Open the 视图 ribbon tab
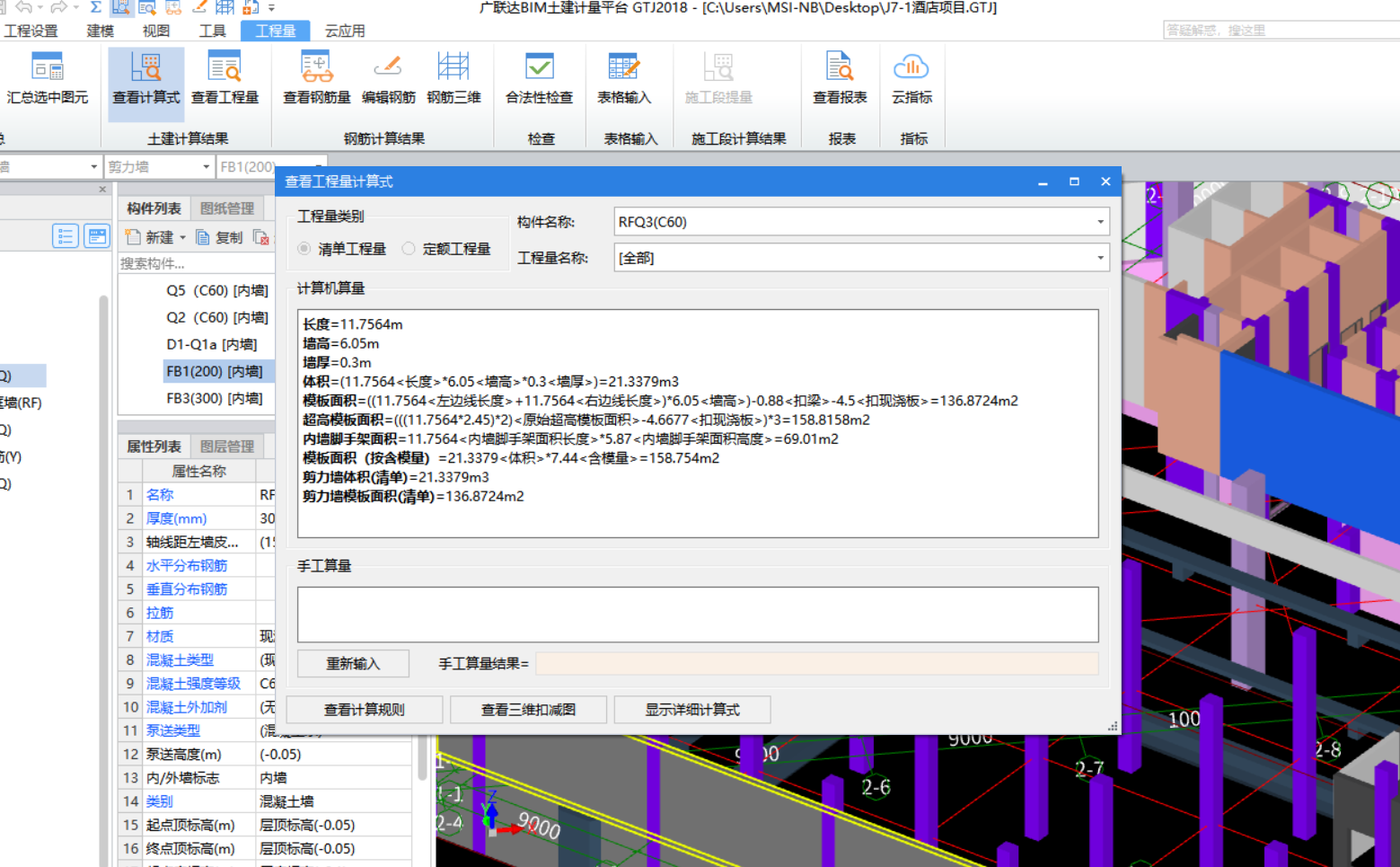 coord(156,31)
